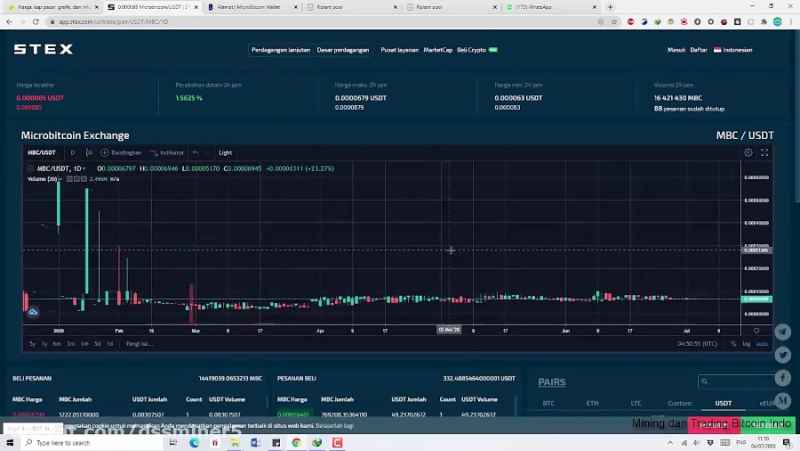Screen dimensions: 800x451
Task: Toggle chart fullscreen mode
Action: tap(764, 153)
